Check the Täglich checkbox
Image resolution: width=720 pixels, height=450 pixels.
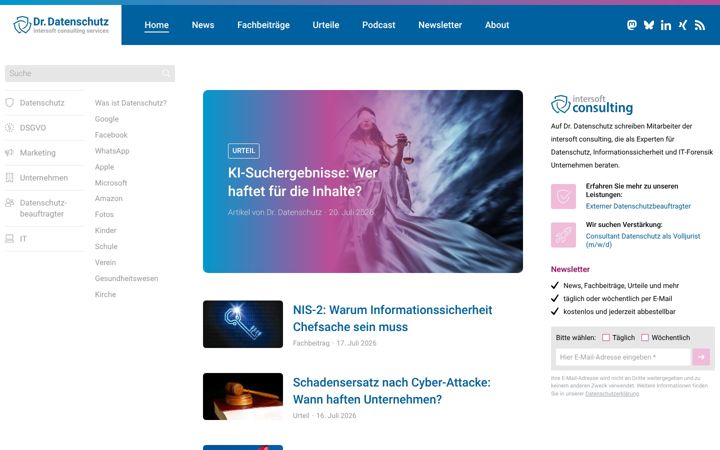tap(606, 338)
